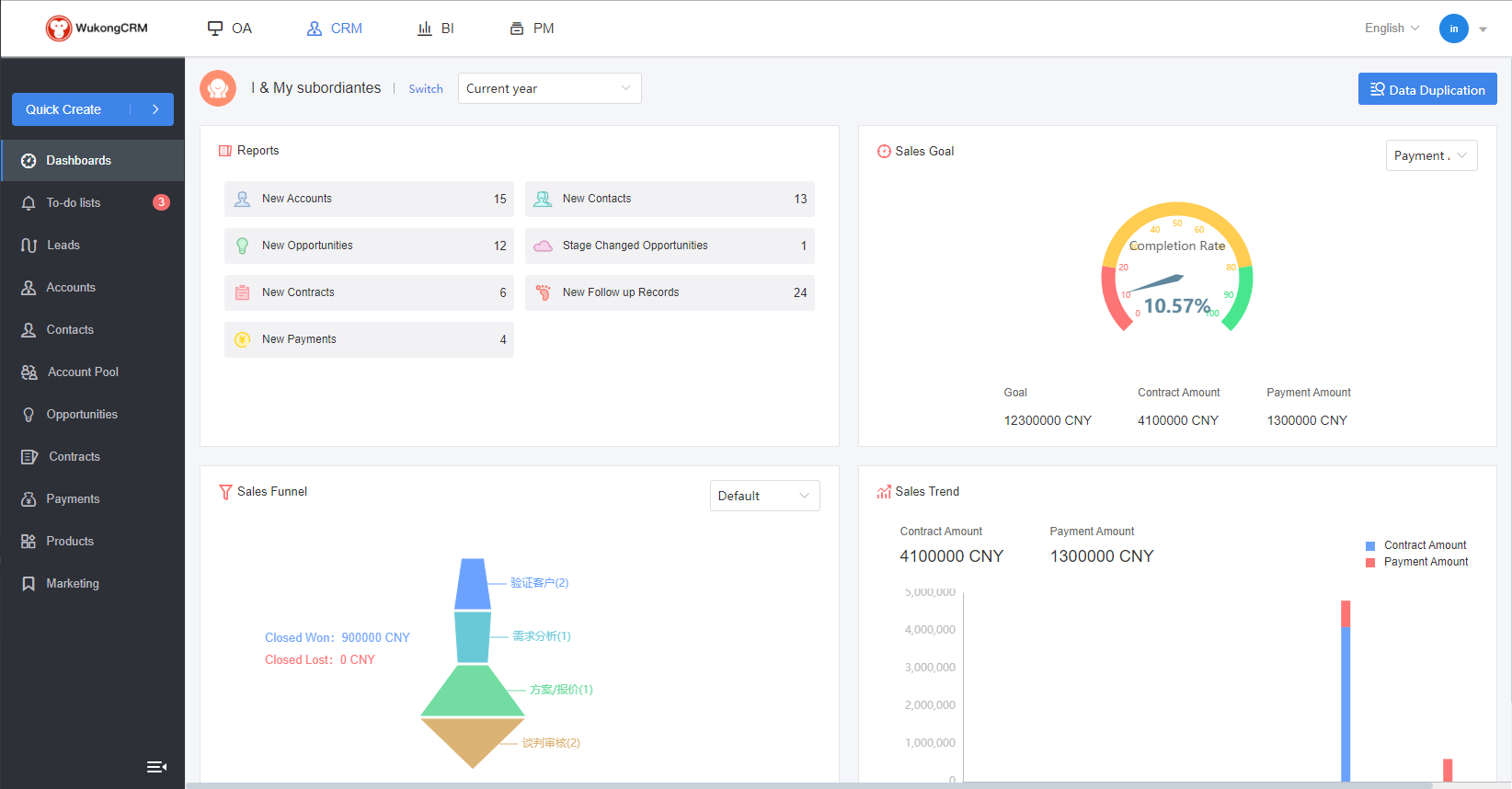Click the PM printer-like icon
Screen dimensions: 1512x789
point(517,29)
